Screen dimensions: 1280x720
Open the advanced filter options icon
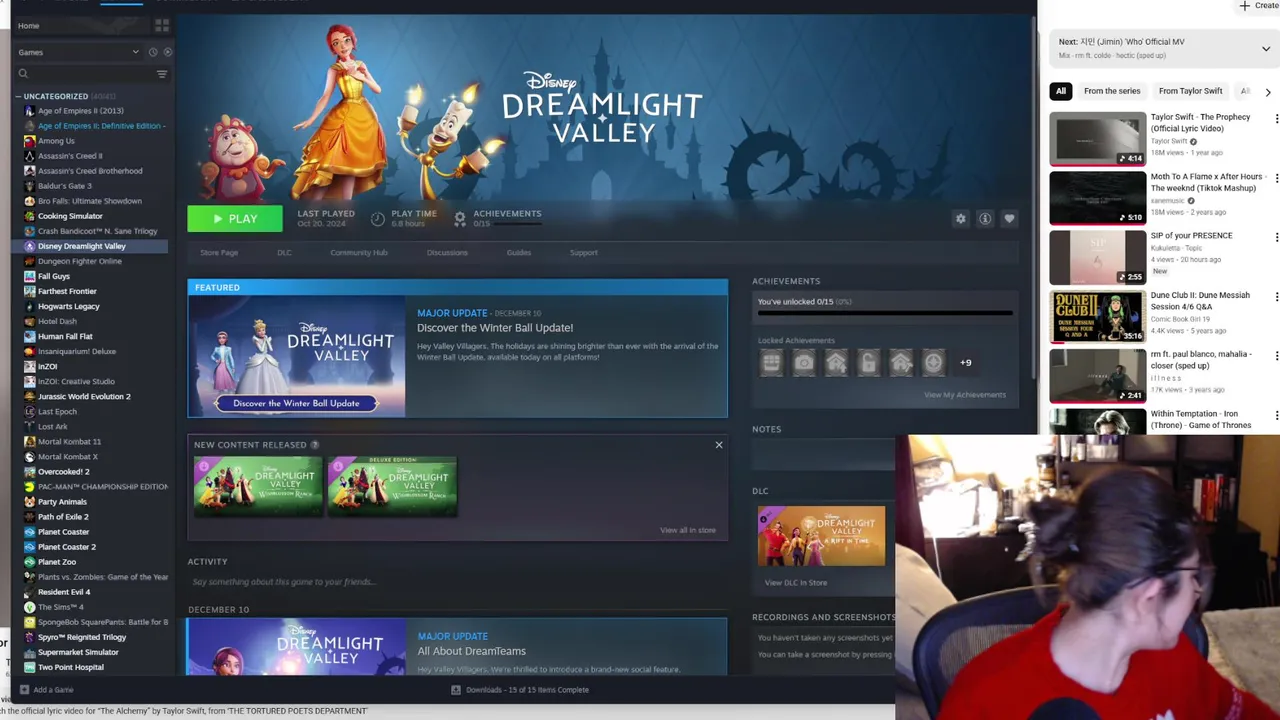pyautogui.click(x=162, y=74)
